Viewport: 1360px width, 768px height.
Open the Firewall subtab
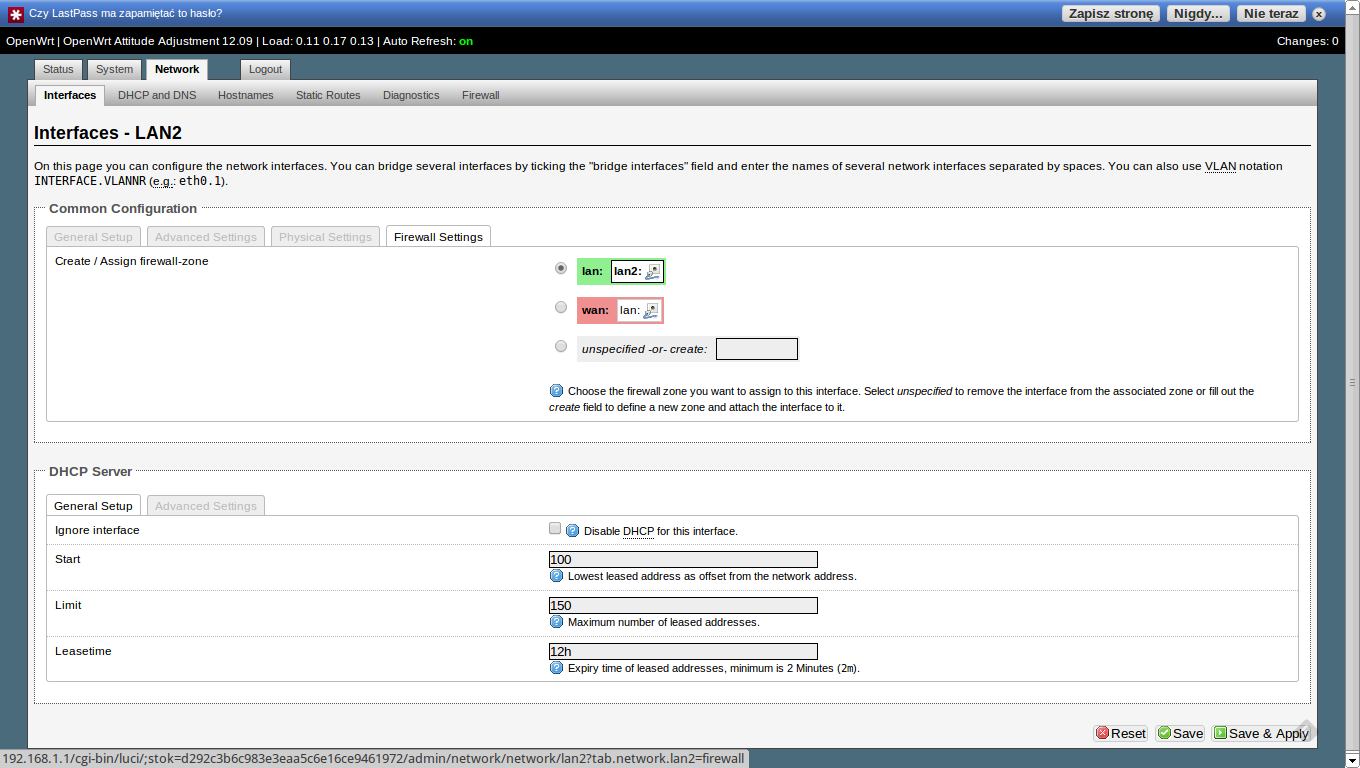point(481,95)
